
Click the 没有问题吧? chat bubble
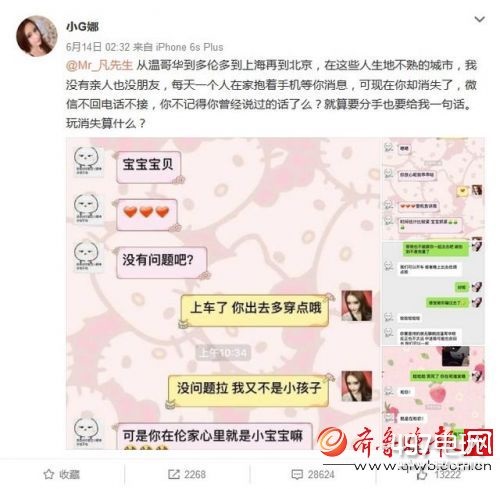pyautogui.click(x=161, y=262)
